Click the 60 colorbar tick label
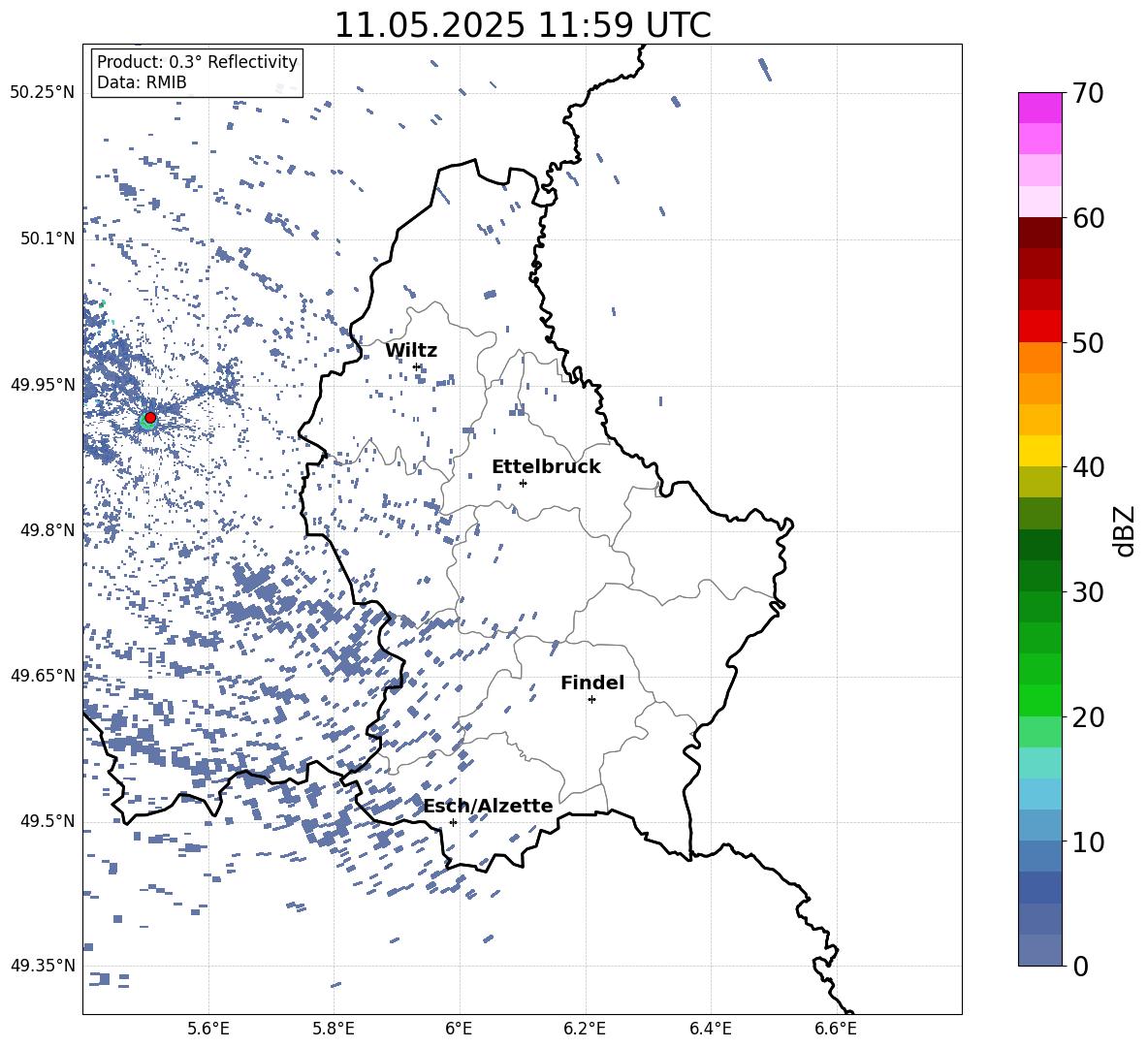The image size is (1148, 1048). 1088,218
